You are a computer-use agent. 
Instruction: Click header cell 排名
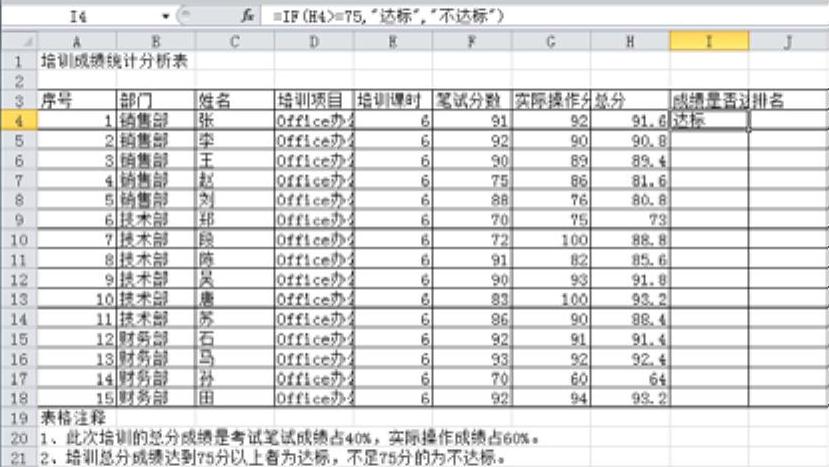[788, 100]
